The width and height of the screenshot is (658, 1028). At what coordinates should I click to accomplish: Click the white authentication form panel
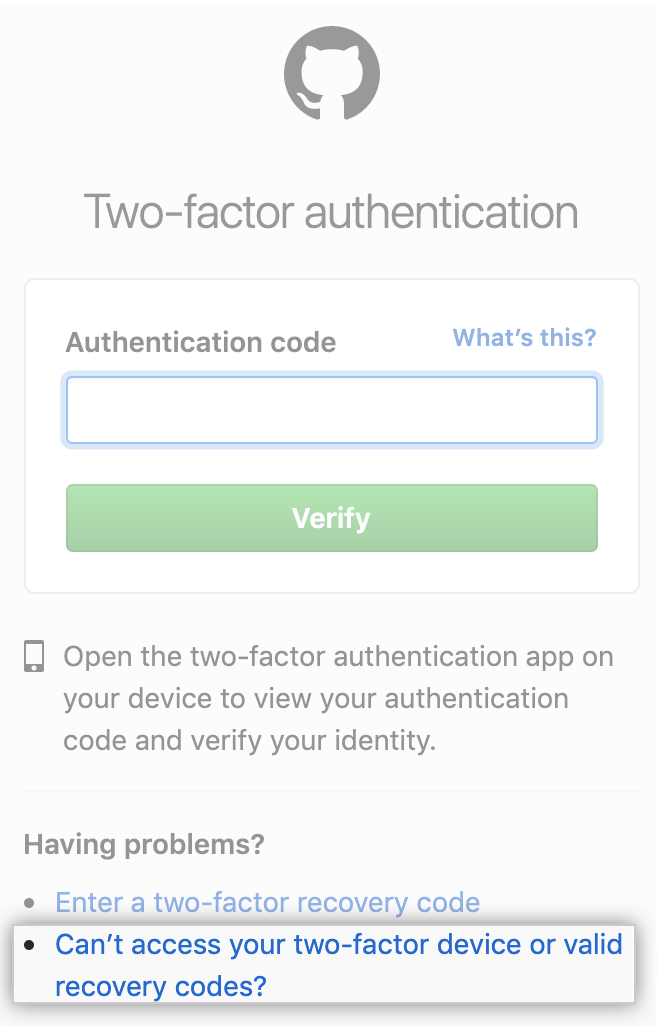pyautogui.click(x=332, y=436)
